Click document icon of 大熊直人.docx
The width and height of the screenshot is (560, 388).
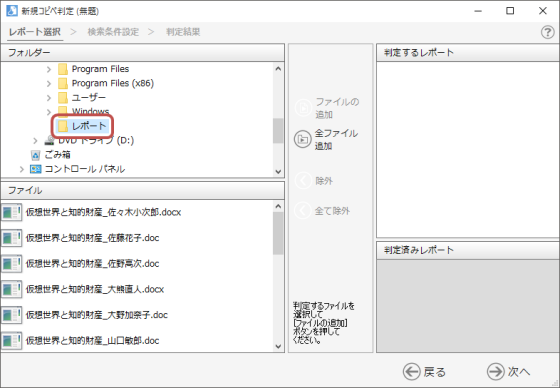click(x=11, y=289)
